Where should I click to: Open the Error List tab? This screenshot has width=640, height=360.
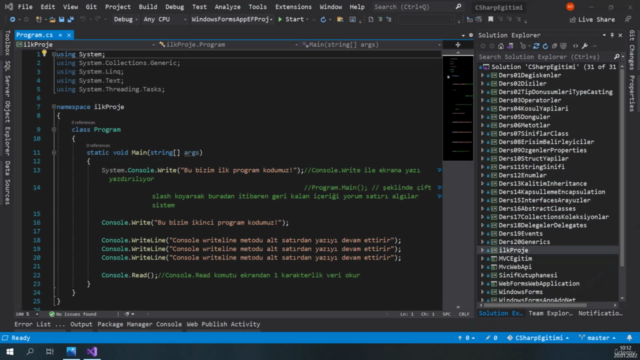click(x=40, y=324)
